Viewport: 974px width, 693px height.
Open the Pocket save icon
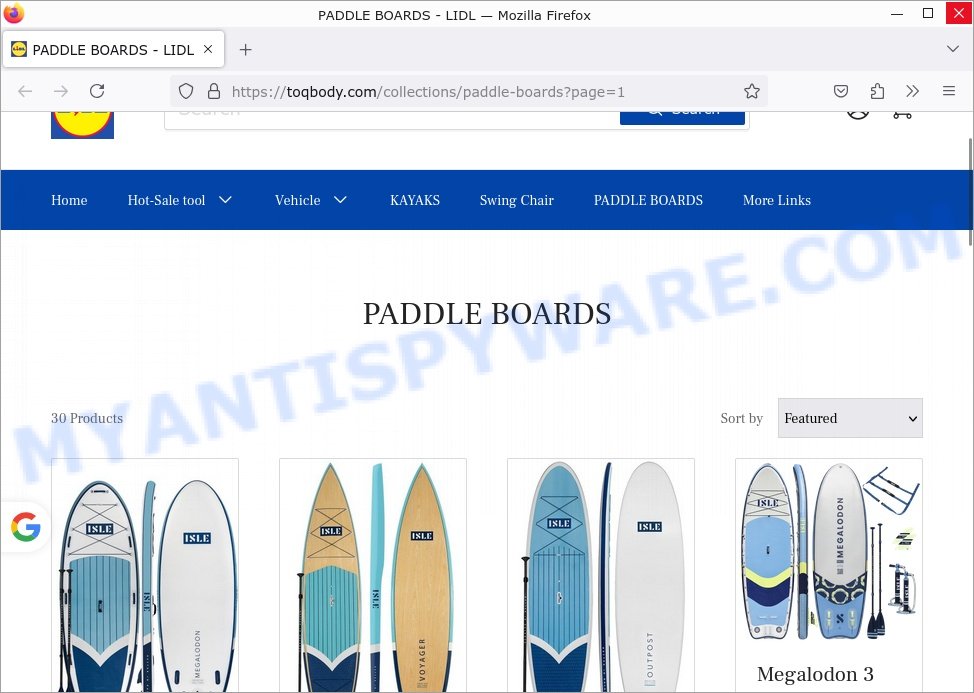pyautogui.click(x=840, y=91)
